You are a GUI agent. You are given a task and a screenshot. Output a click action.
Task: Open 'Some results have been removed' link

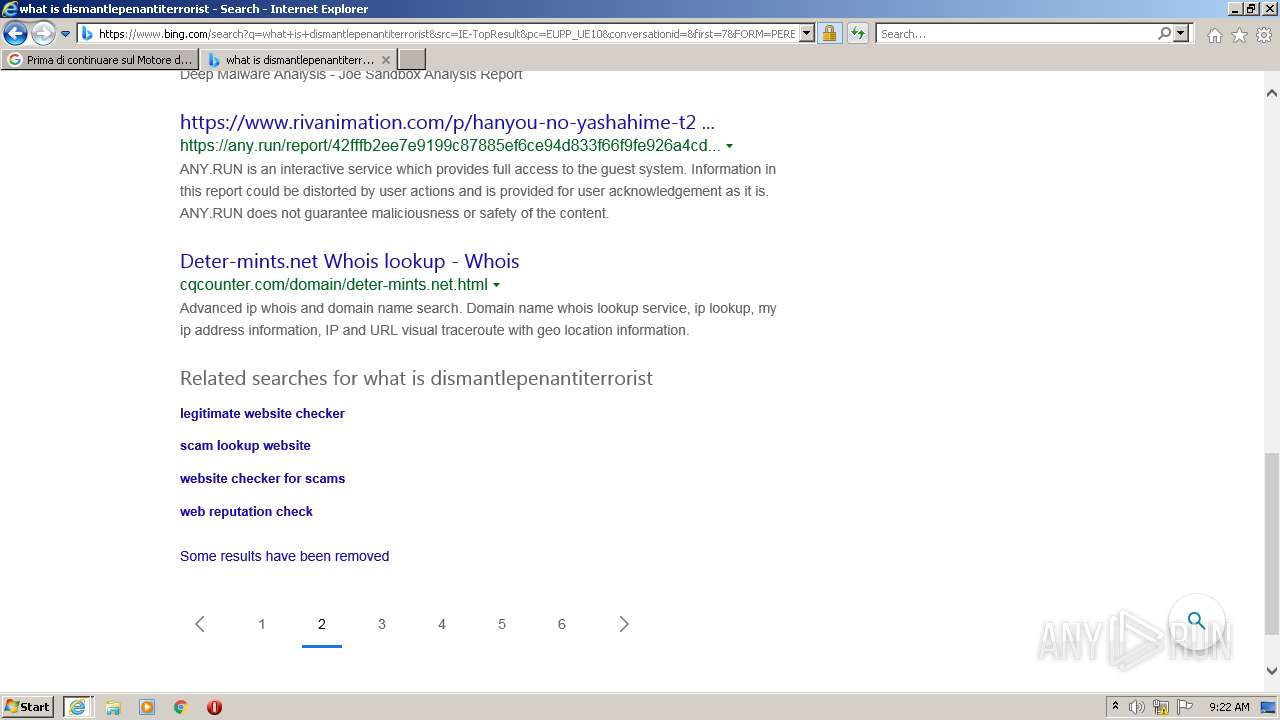point(284,556)
